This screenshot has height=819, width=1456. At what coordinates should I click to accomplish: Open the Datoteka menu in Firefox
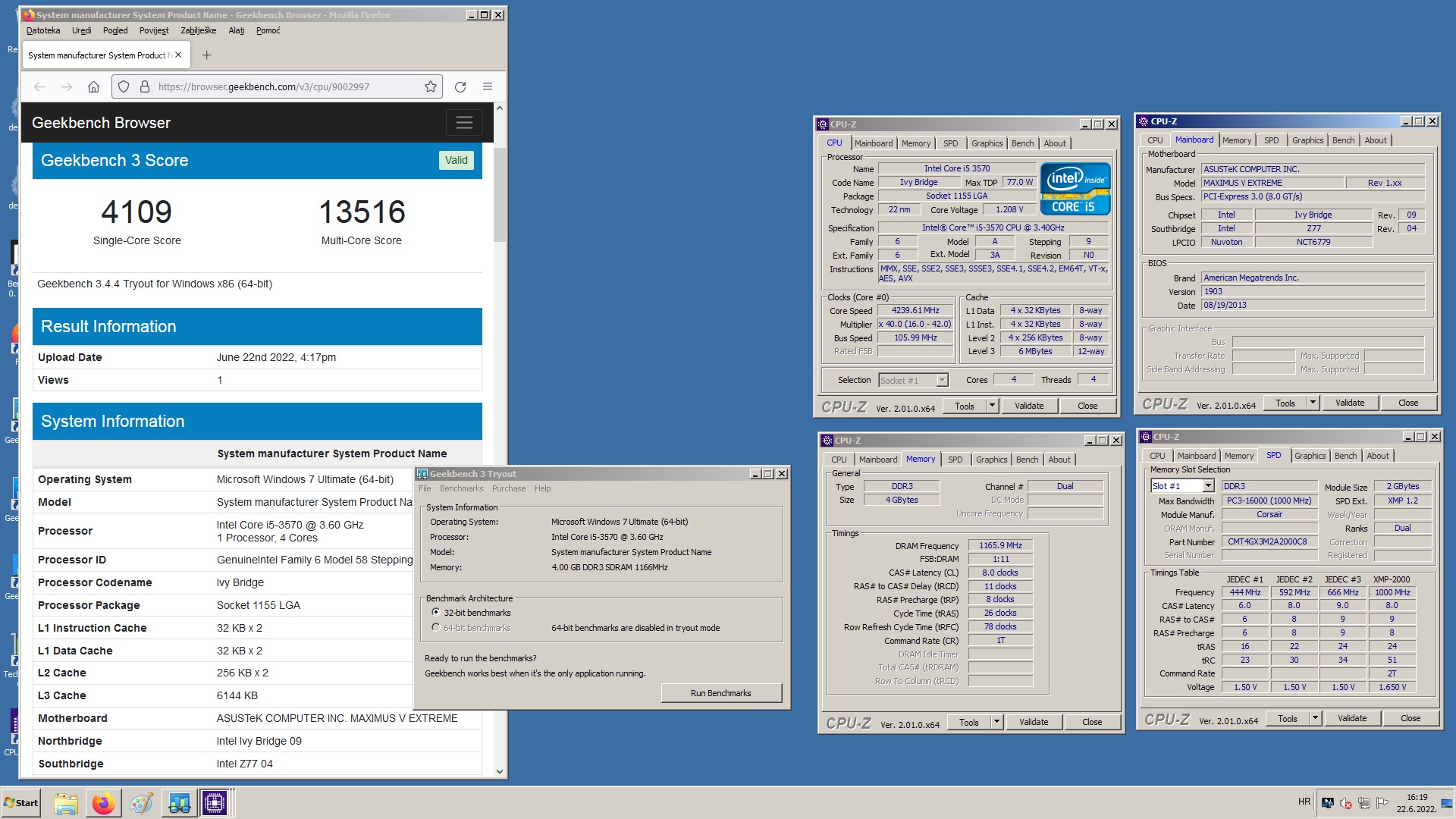point(43,30)
